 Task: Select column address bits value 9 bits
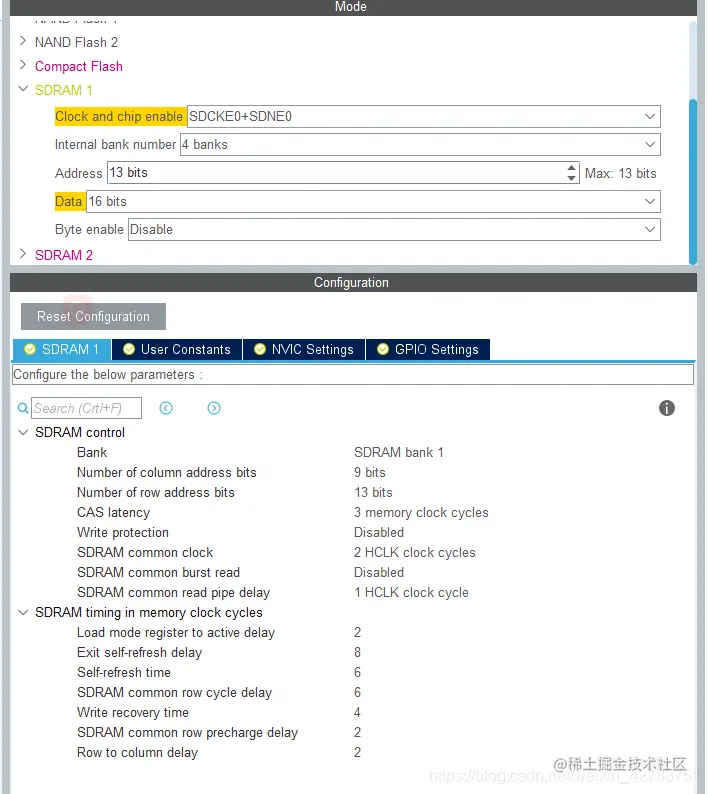click(370, 472)
